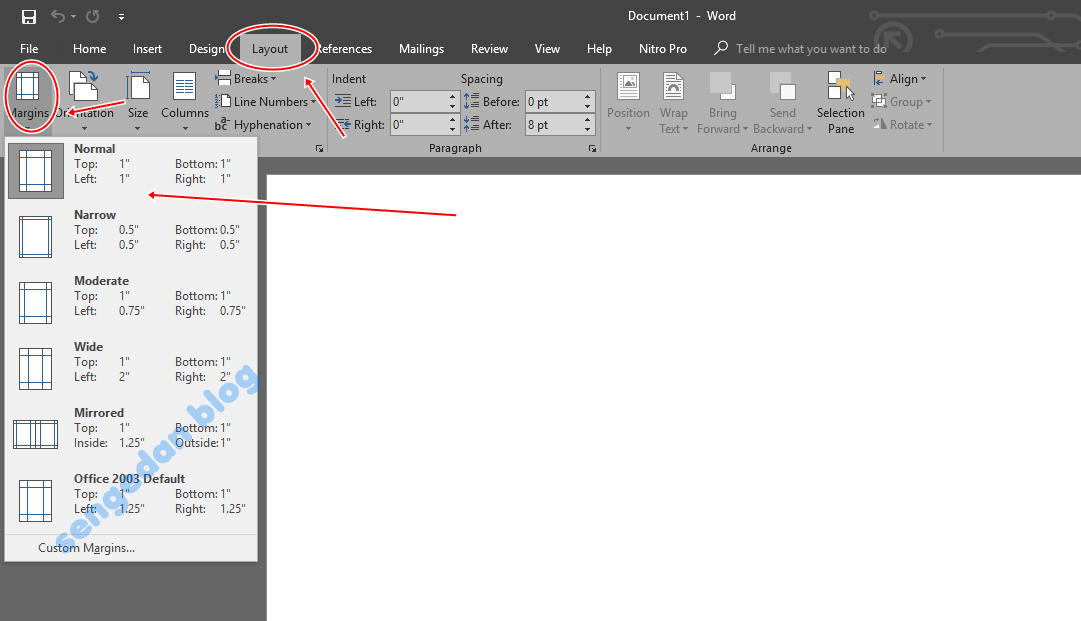
Task: Open the Group dropdown
Action: (x=901, y=102)
